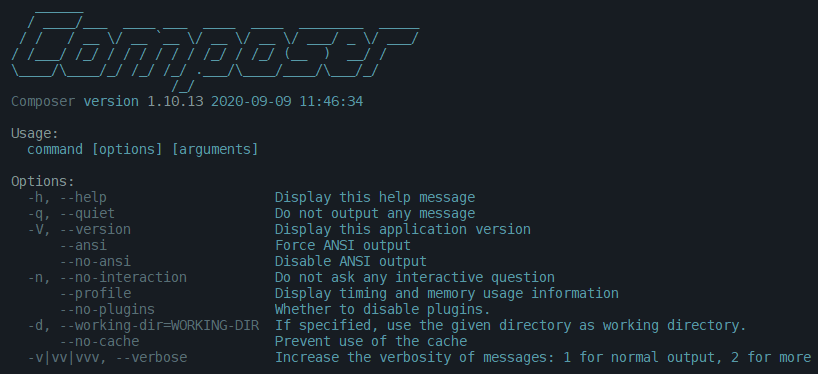Image resolution: width=818 pixels, height=374 pixels.
Task: Click the Usage: heading
Action: (x=35, y=134)
